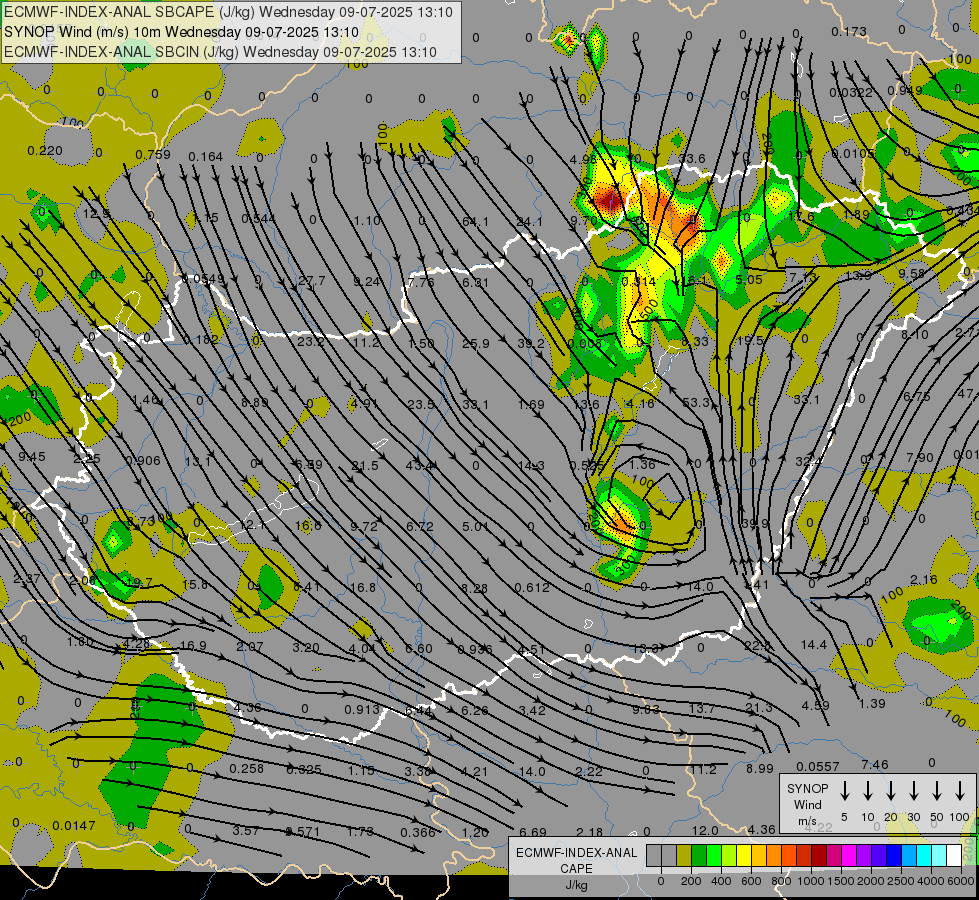Screen dimensions: 979x900
Task: Click the map value 27.7
Action: click(x=312, y=280)
